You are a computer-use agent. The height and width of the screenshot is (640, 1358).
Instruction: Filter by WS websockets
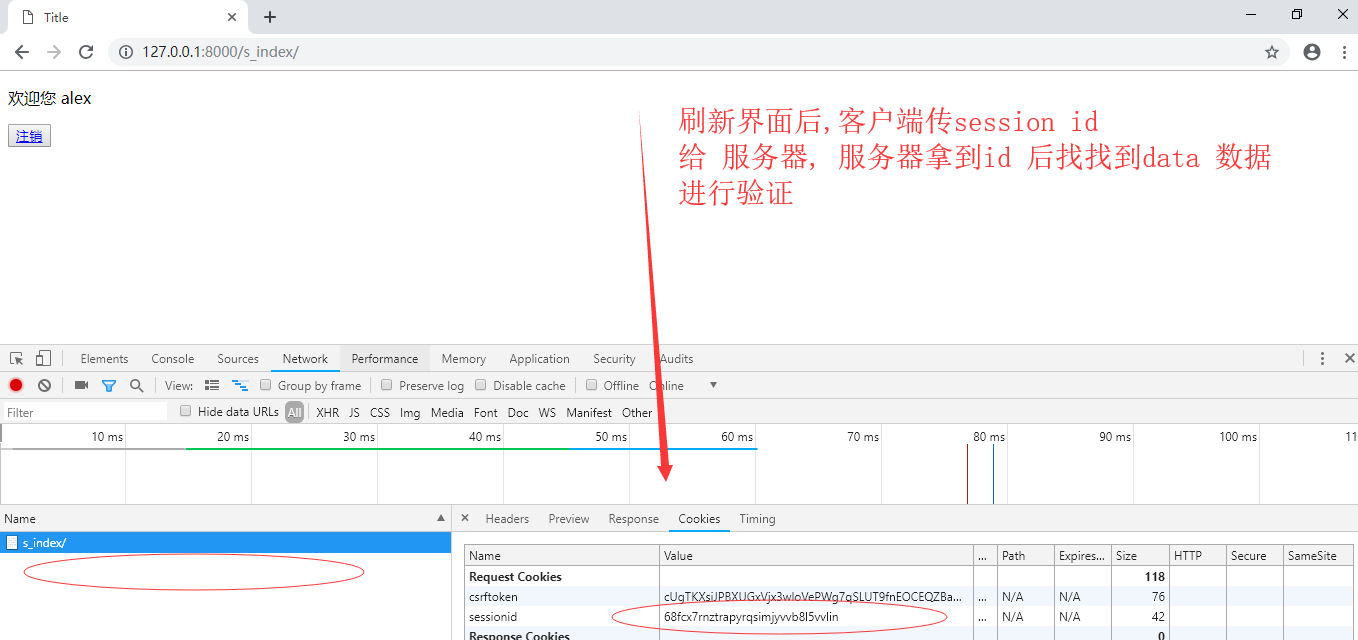pyautogui.click(x=547, y=412)
